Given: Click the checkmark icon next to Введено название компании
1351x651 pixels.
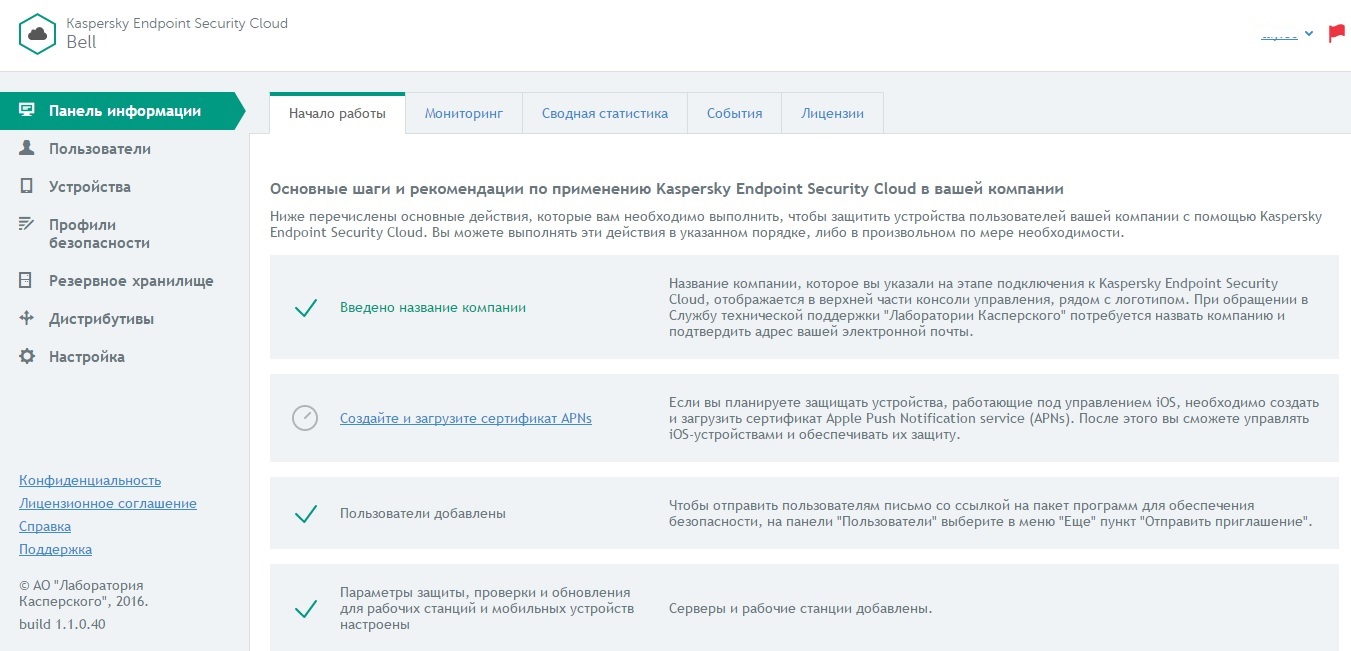Looking at the screenshot, I should [x=306, y=308].
